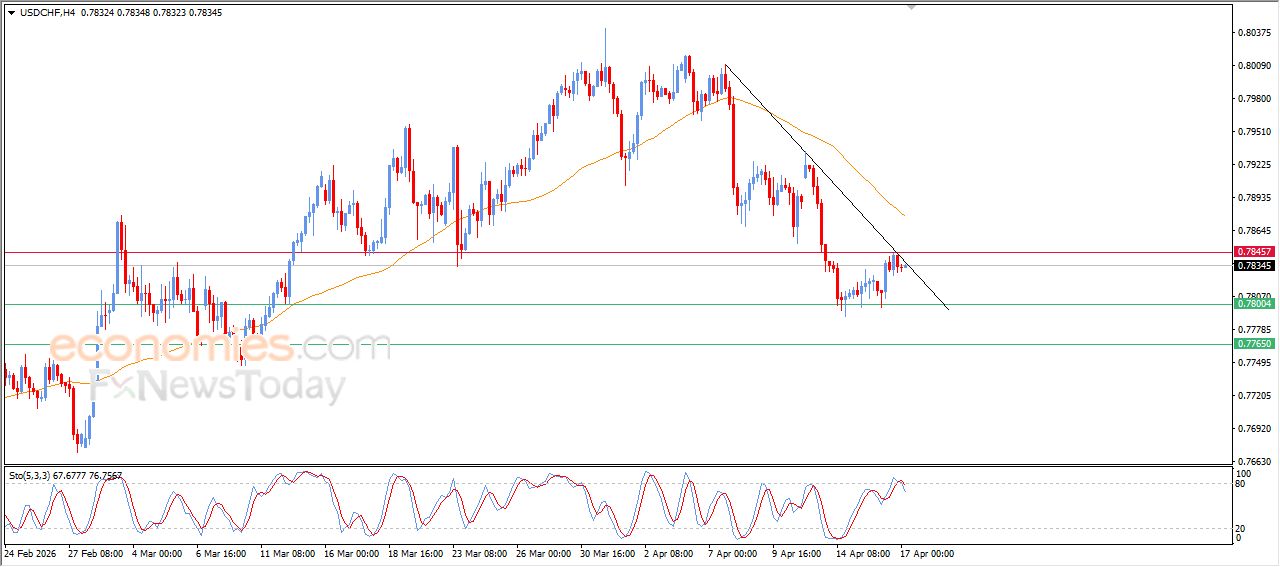The height and width of the screenshot is (567, 1280).
Task: Select the green 0.77650 price level tag
Action: [1253, 343]
